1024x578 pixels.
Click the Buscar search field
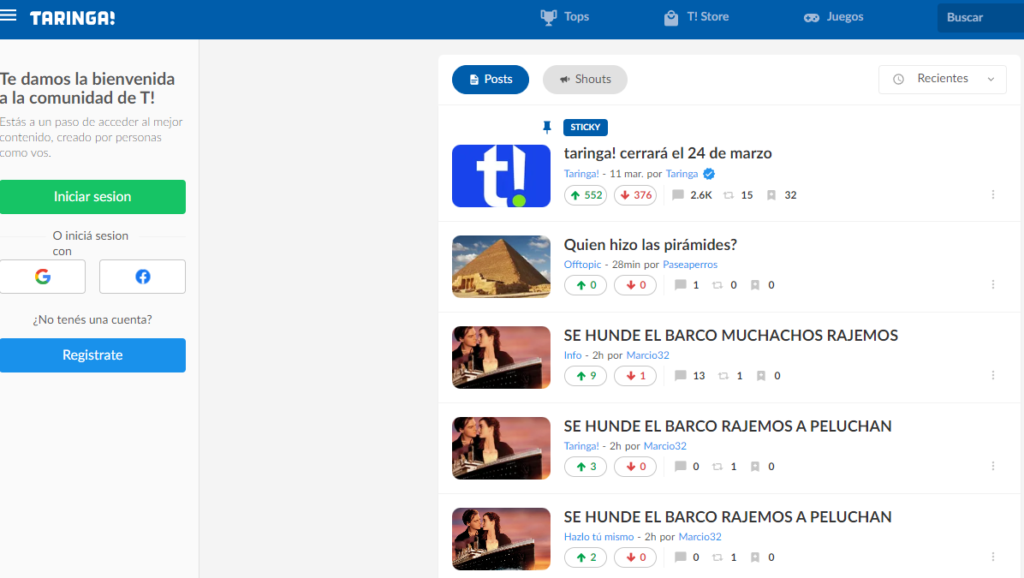pyautogui.click(x=978, y=17)
